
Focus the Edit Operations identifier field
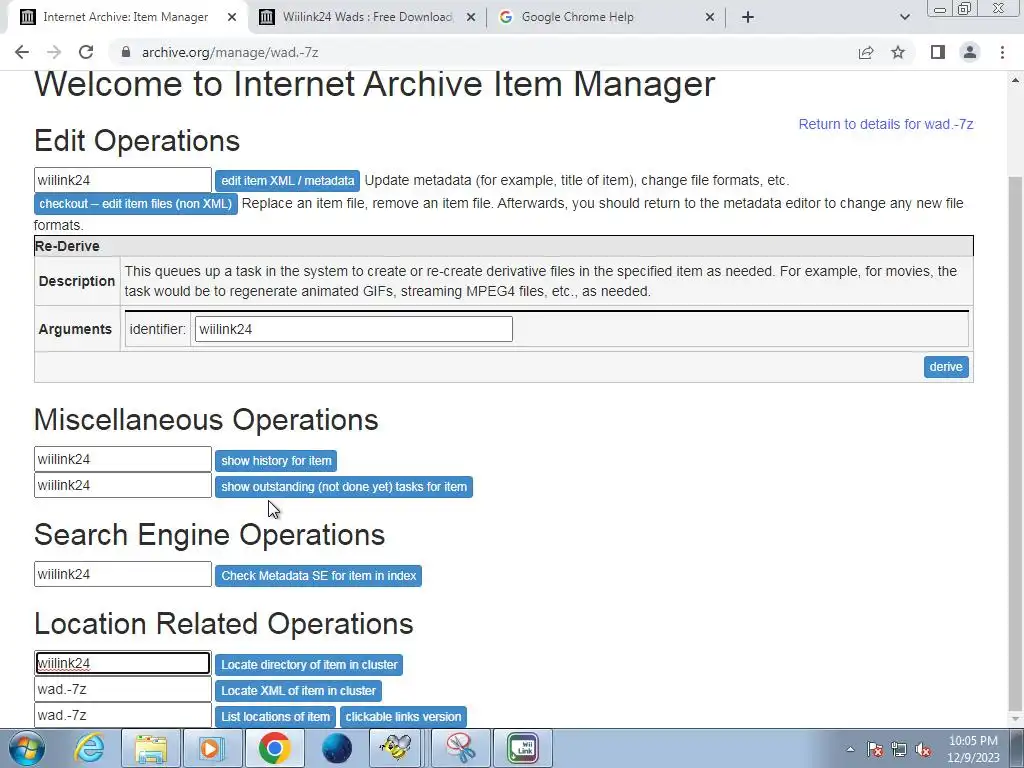pyautogui.click(x=123, y=180)
